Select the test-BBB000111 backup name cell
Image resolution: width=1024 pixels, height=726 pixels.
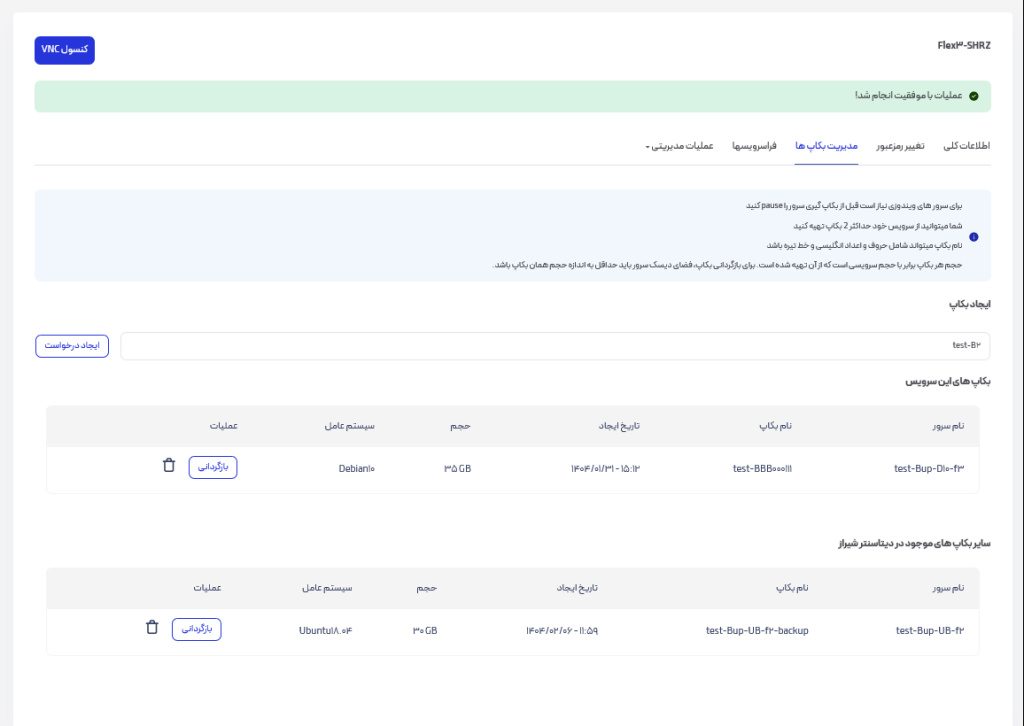(x=763, y=467)
